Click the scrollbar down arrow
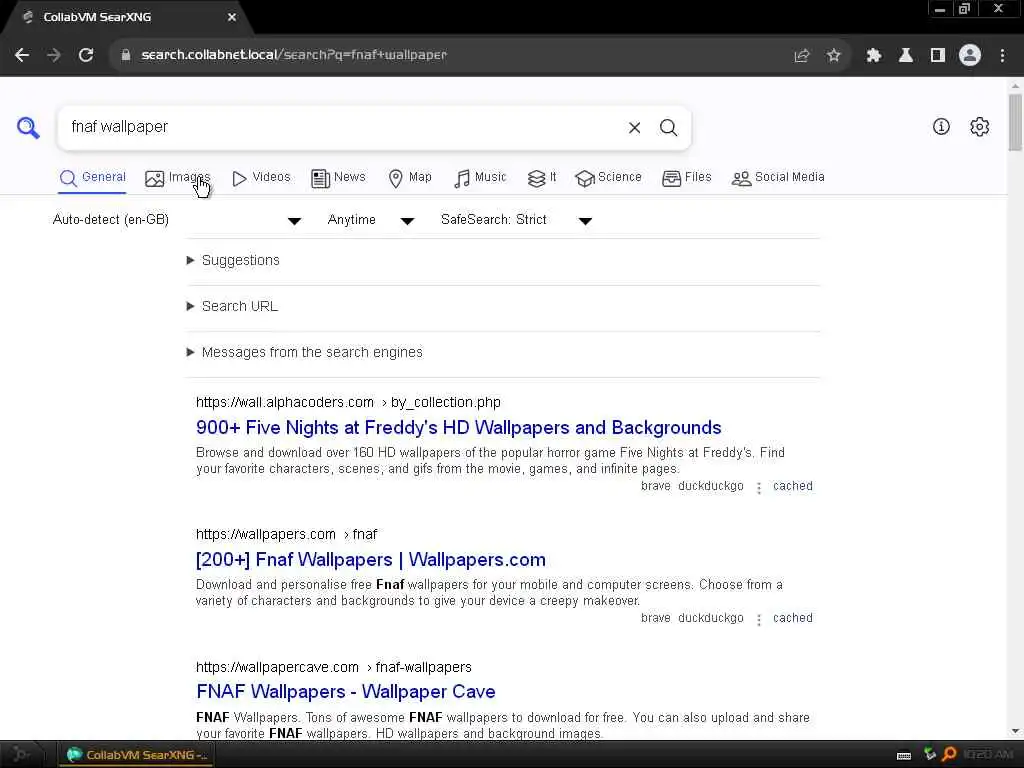 point(1015,731)
